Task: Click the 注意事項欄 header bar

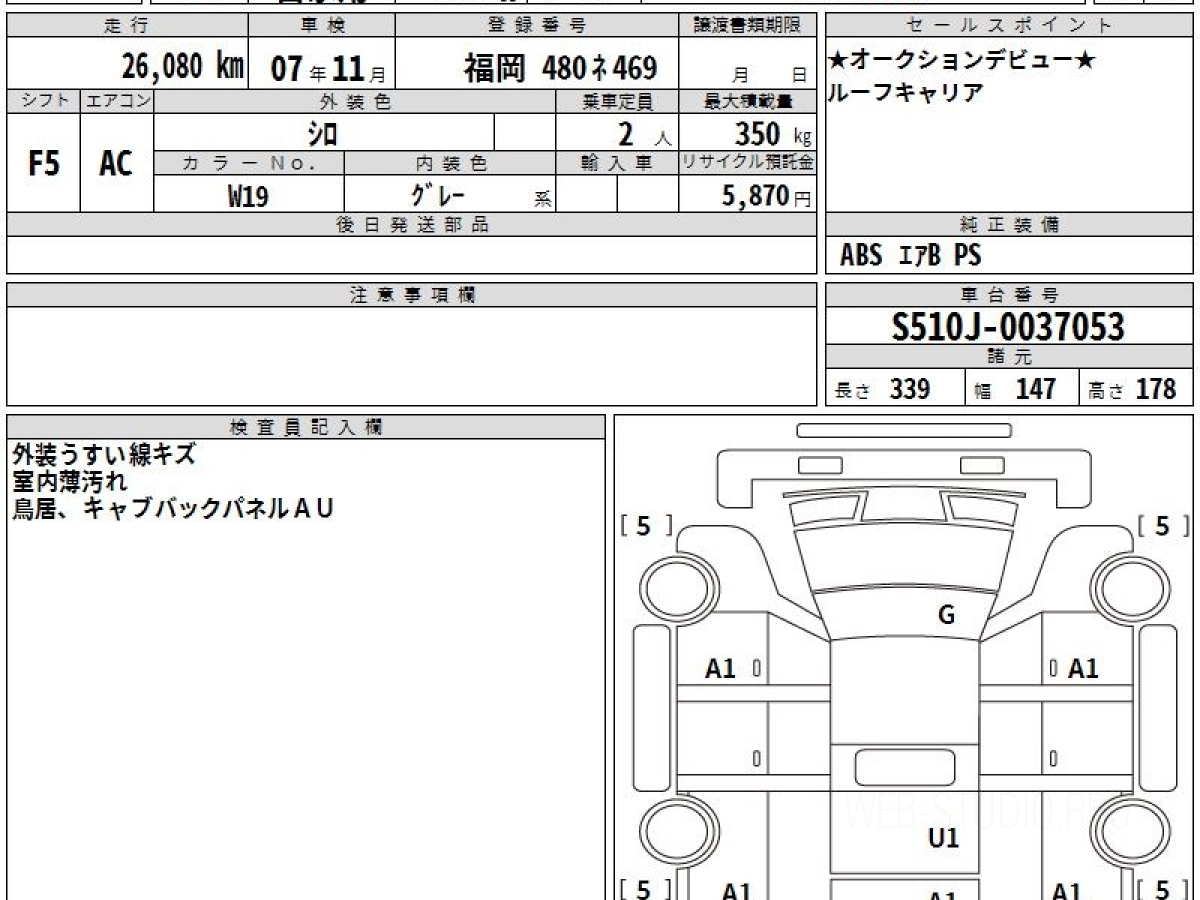Action: click(412, 295)
